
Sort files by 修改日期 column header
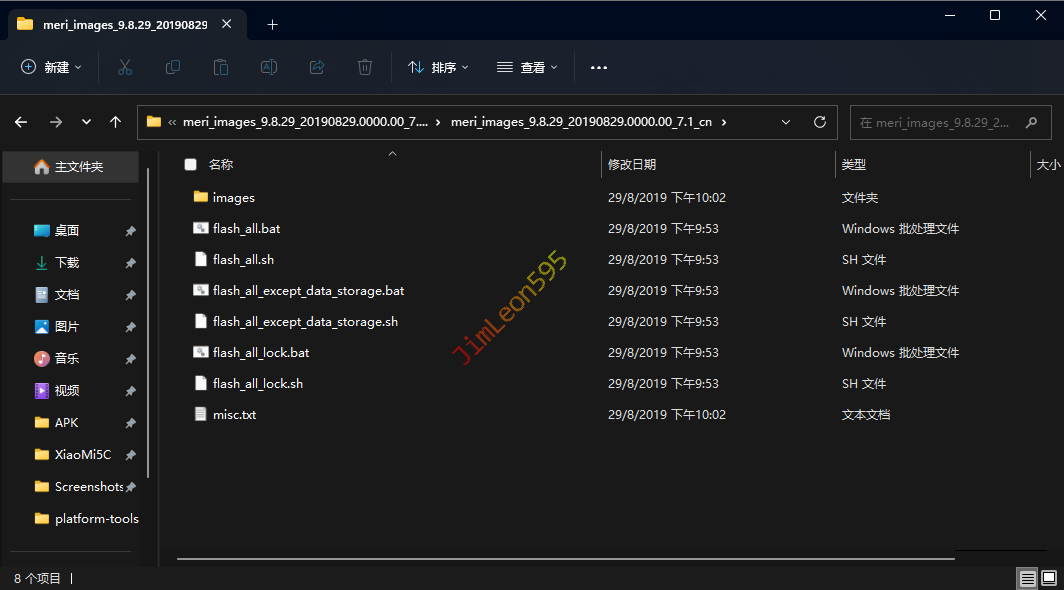coord(632,164)
